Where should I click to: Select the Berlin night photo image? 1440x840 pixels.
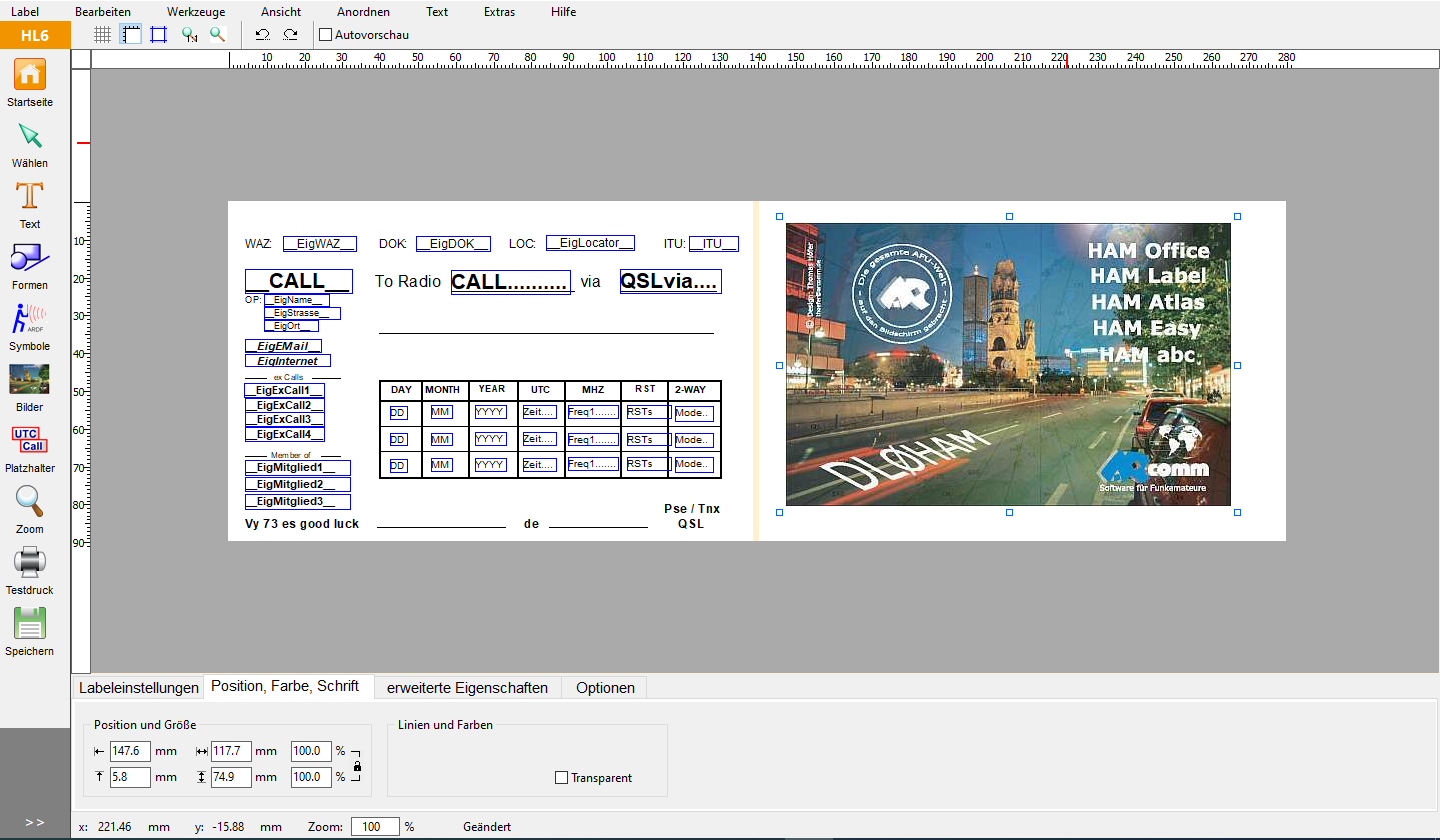point(1008,364)
